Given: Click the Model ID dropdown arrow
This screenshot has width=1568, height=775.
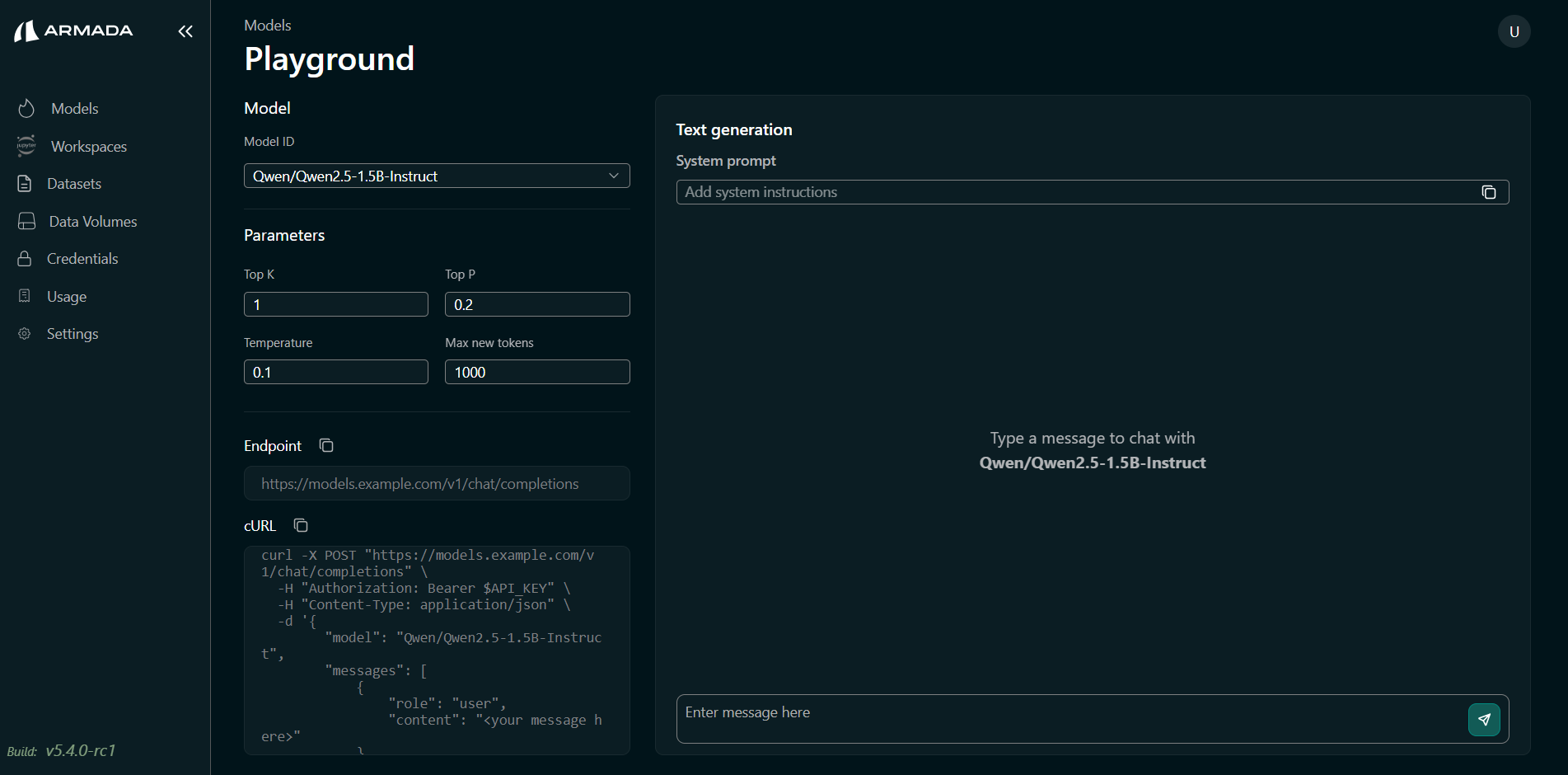Looking at the screenshot, I should coord(613,176).
